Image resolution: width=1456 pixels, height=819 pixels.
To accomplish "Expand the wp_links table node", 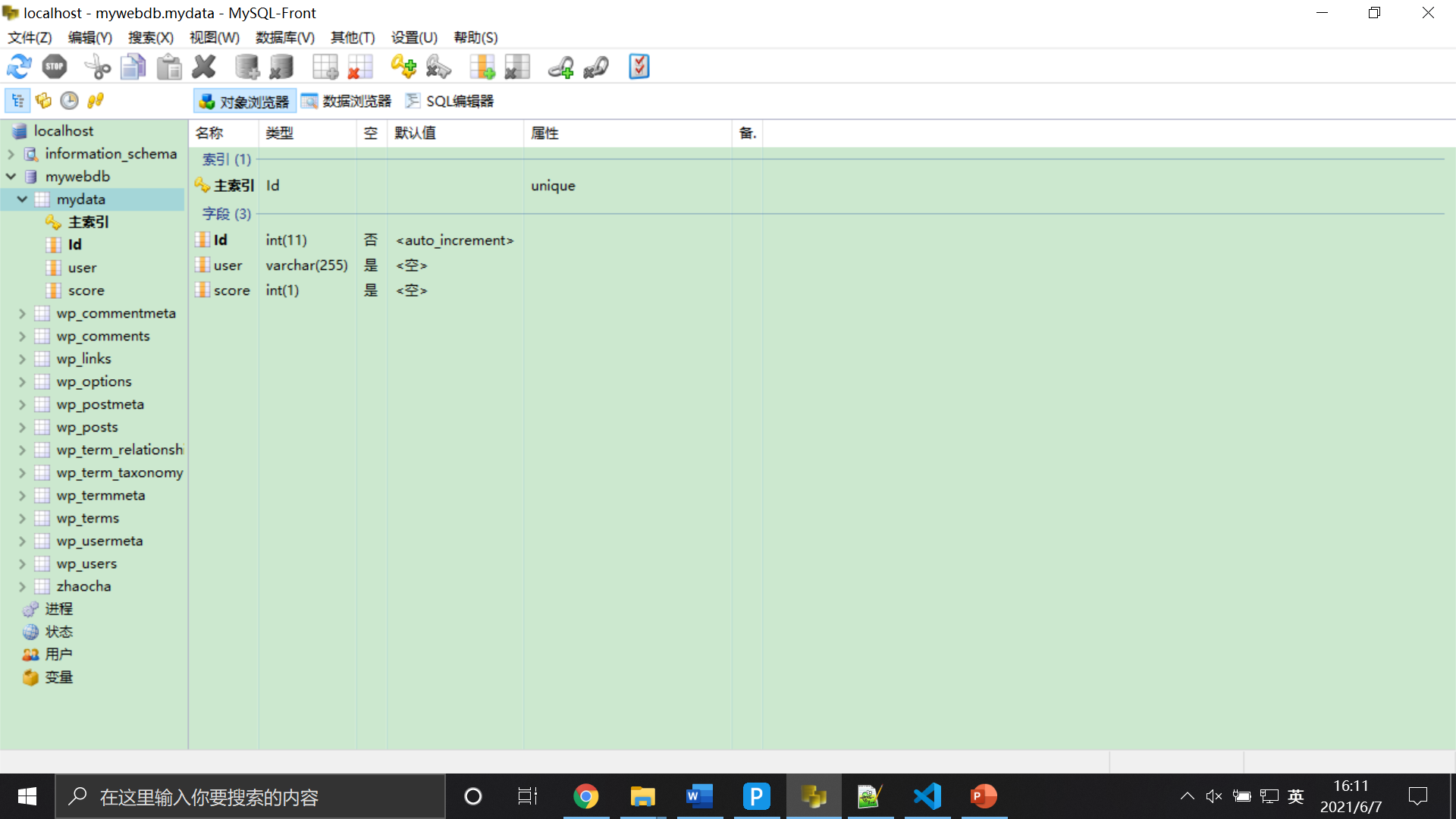I will tap(22, 359).
